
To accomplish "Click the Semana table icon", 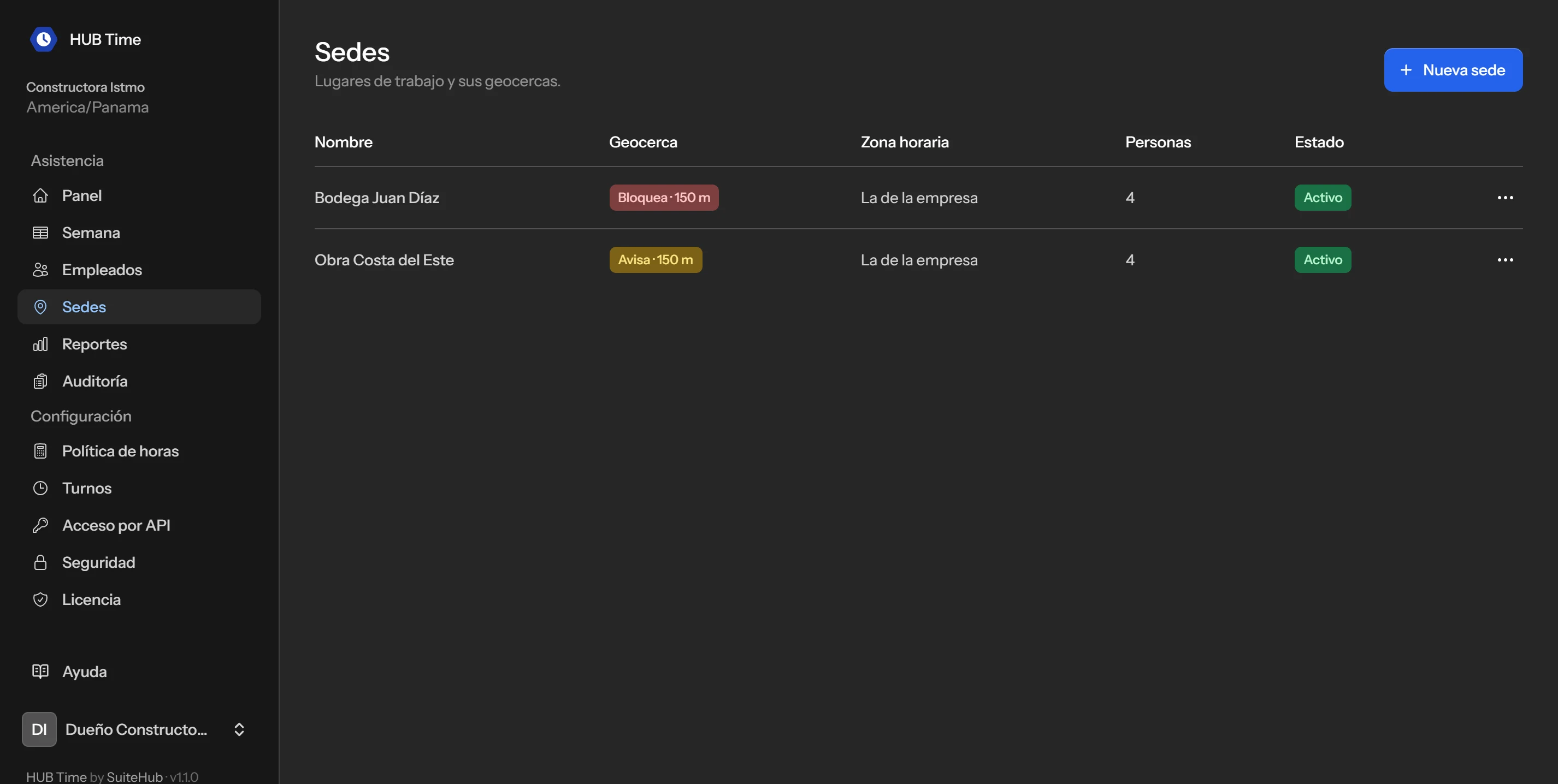I will click(40, 233).
